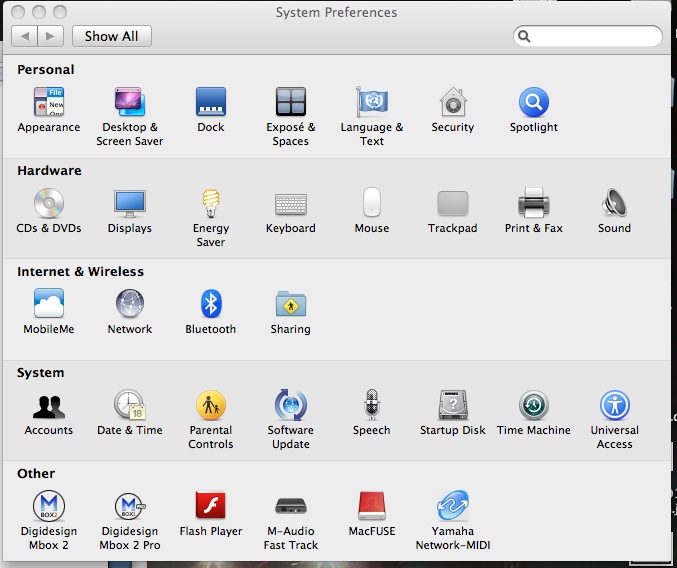Click the Show All button
The width and height of the screenshot is (677, 568).
[112, 36]
